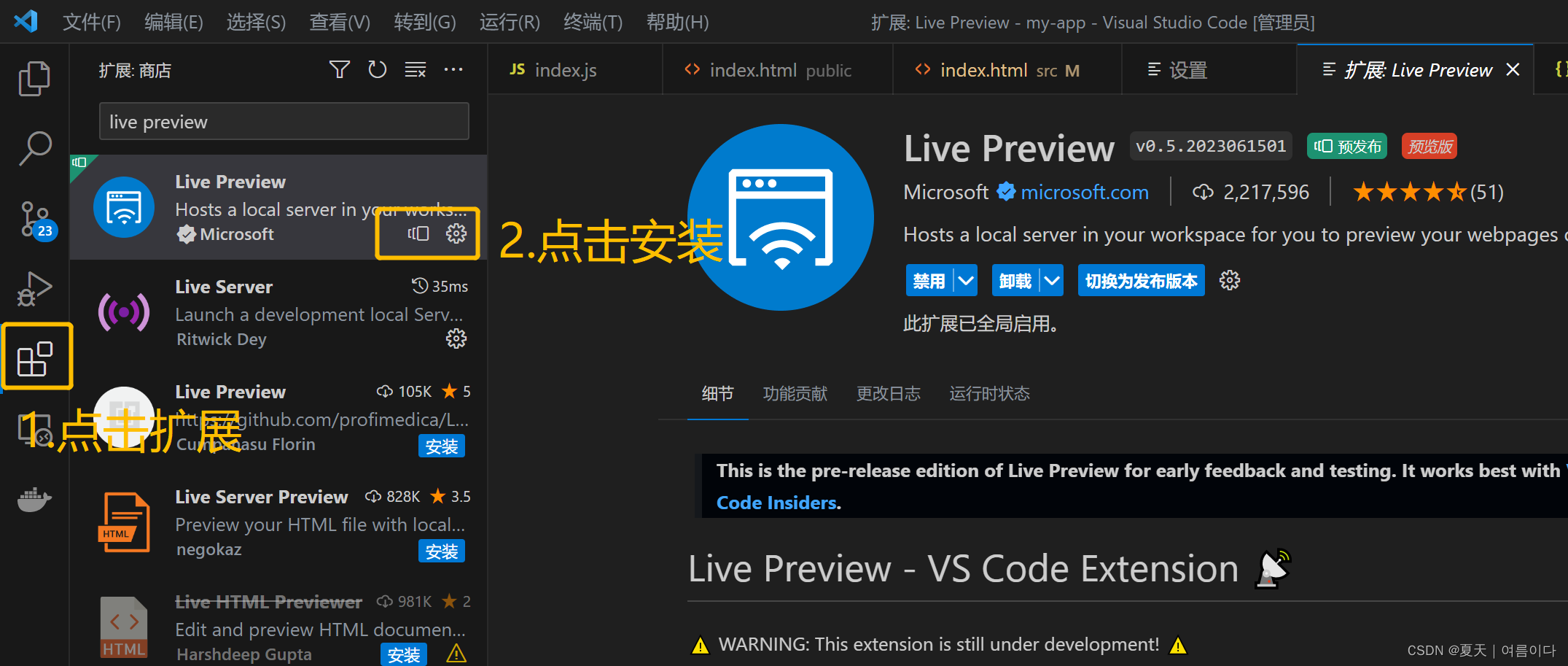Open the 终端(T) Terminal menu
This screenshot has width=1568, height=666.
point(593,22)
